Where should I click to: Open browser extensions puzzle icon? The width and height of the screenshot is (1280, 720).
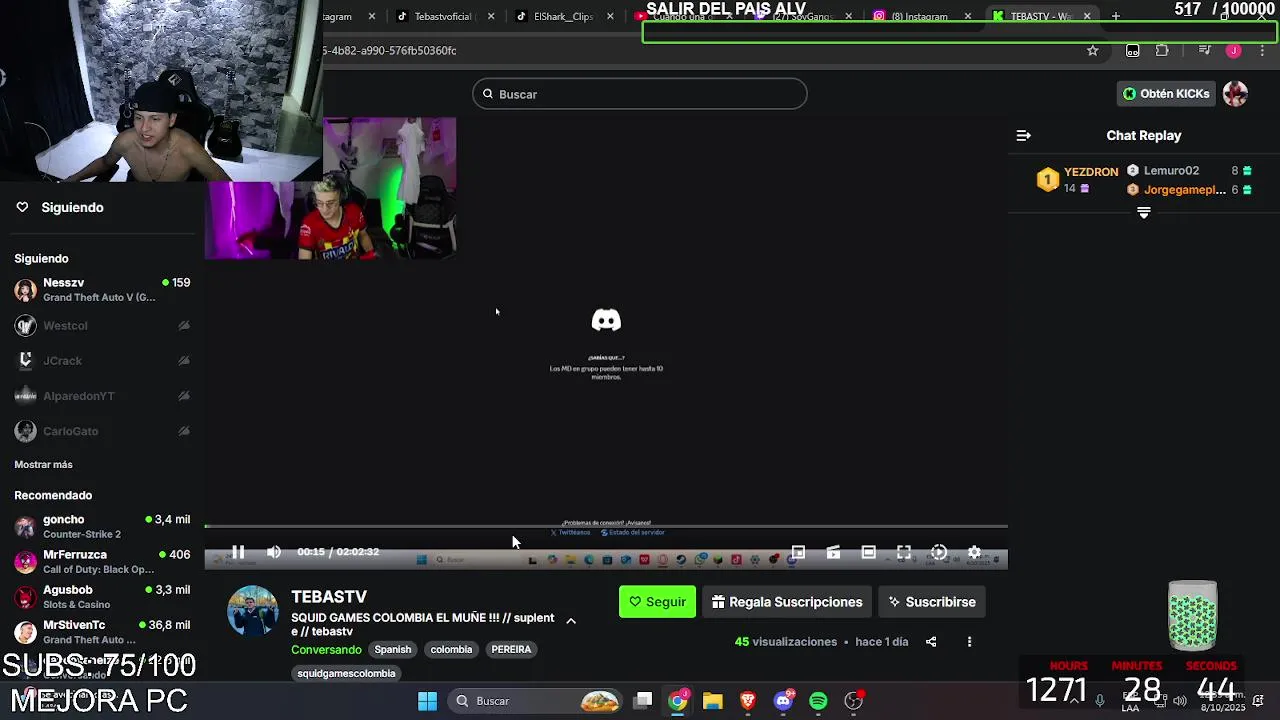pos(1162,51)
